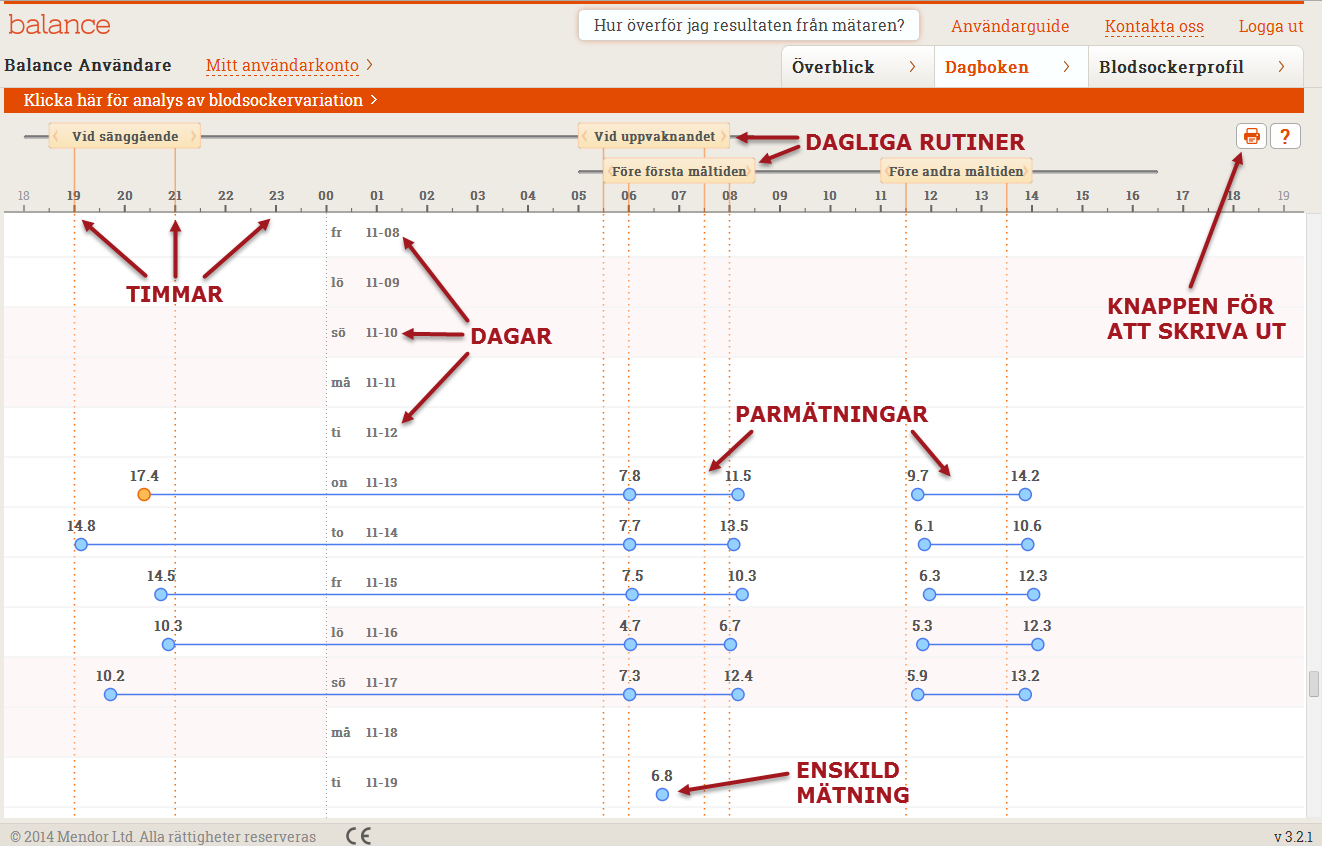Click the Mendor Ltd copyright text
Viewport: 1322px width, 846px height.
163,836
